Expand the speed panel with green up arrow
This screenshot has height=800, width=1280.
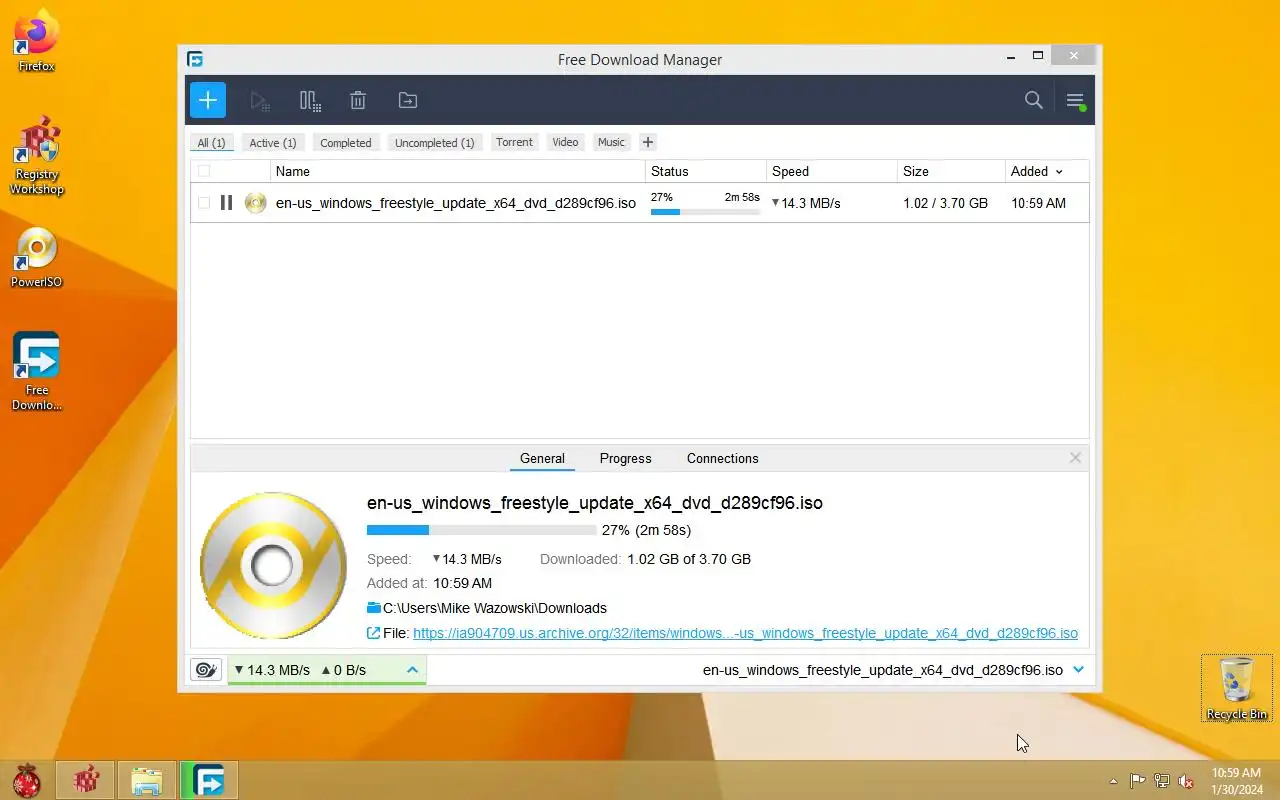tap(412, 670)
